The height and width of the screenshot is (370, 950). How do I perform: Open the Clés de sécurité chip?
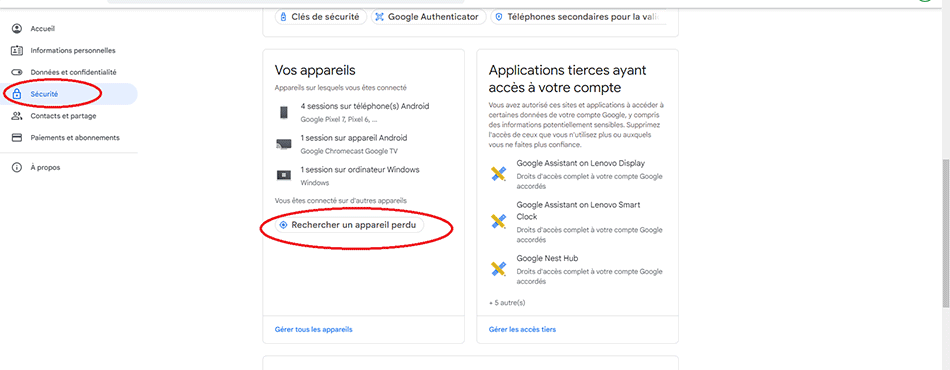click(x=321, y=17)
